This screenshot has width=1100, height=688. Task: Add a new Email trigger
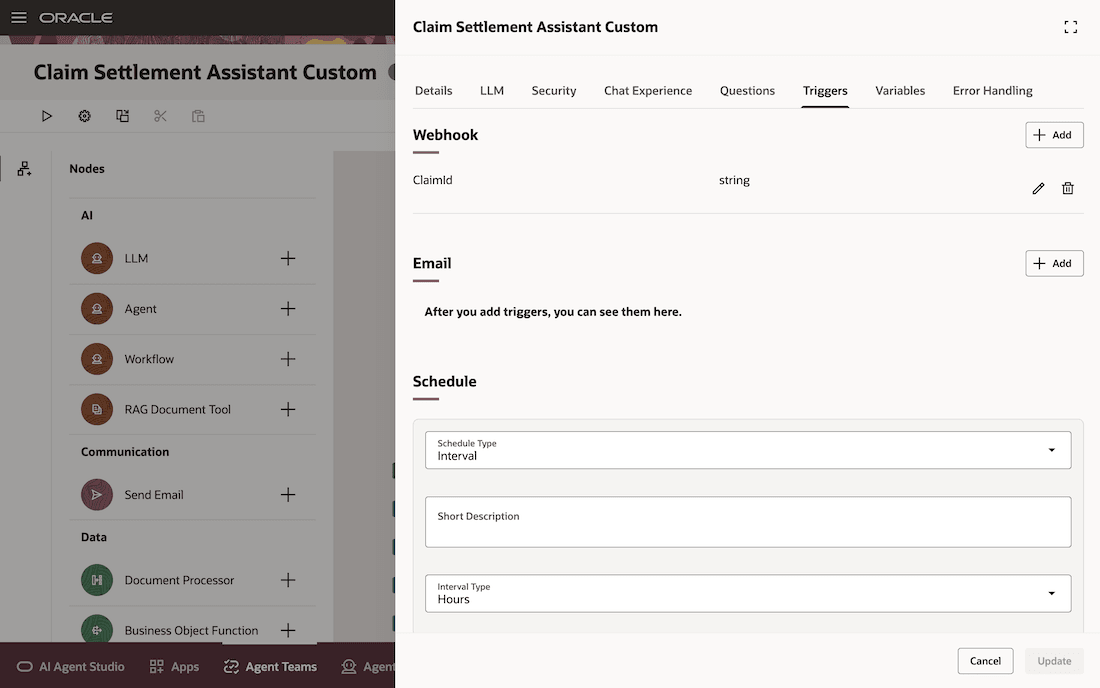click(1054, 263)
